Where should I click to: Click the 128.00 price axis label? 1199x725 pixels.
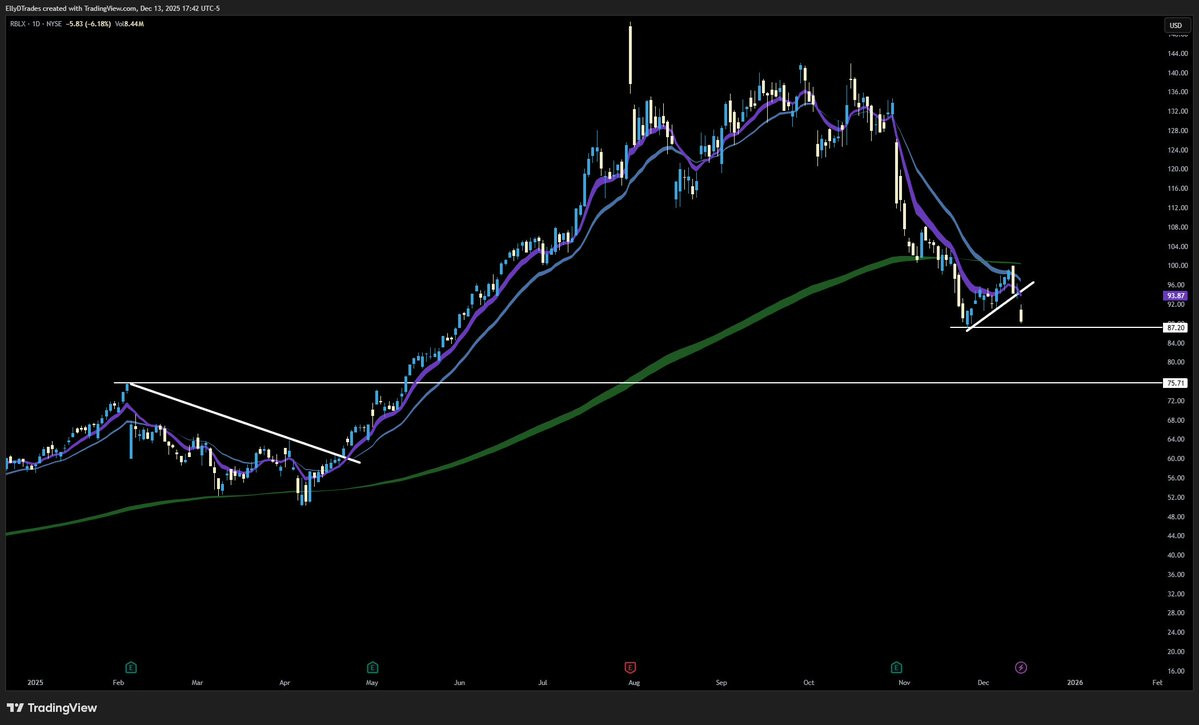pos(1178,131)
